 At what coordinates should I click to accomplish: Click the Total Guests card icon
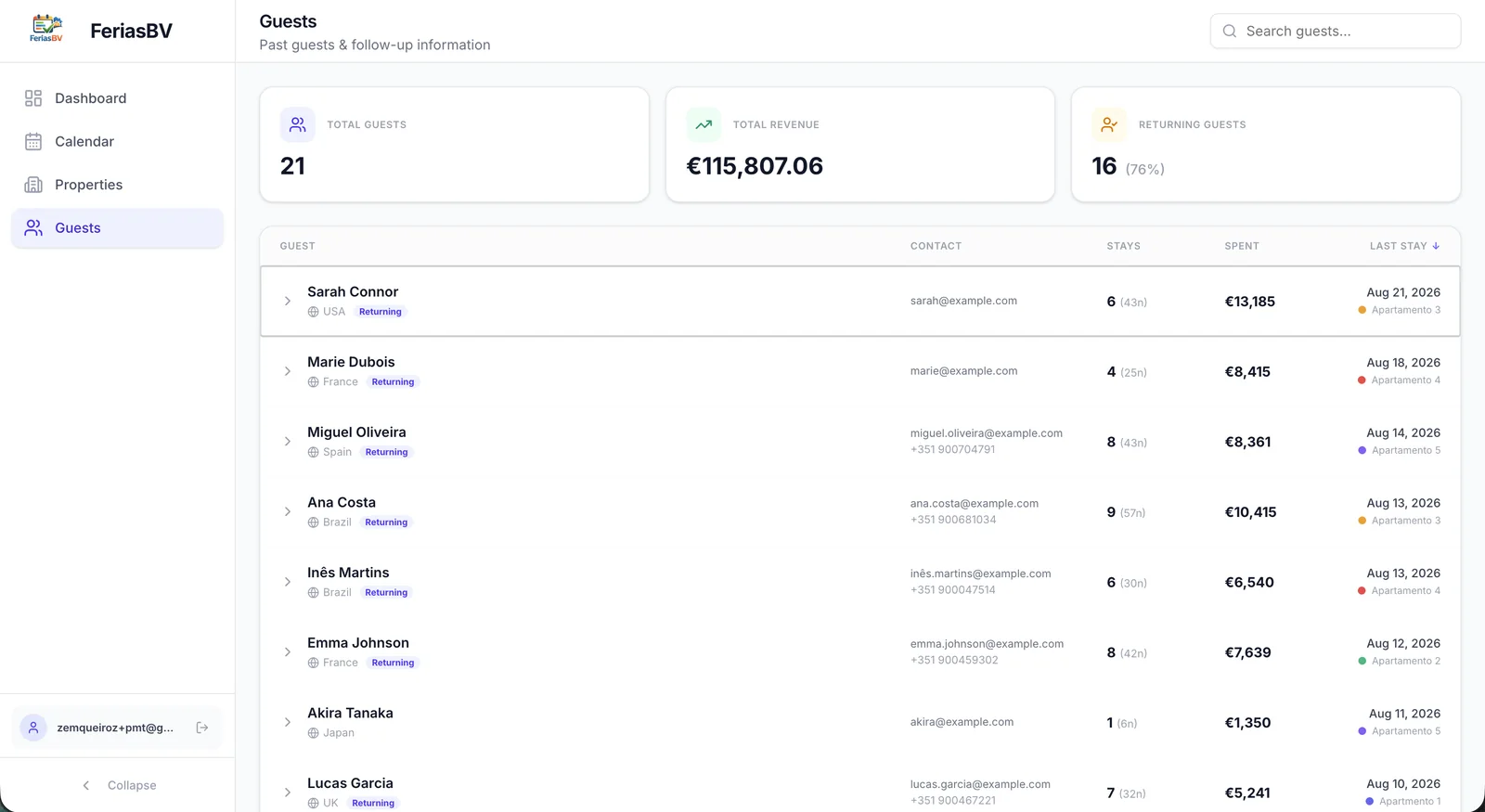coord(298,124)
